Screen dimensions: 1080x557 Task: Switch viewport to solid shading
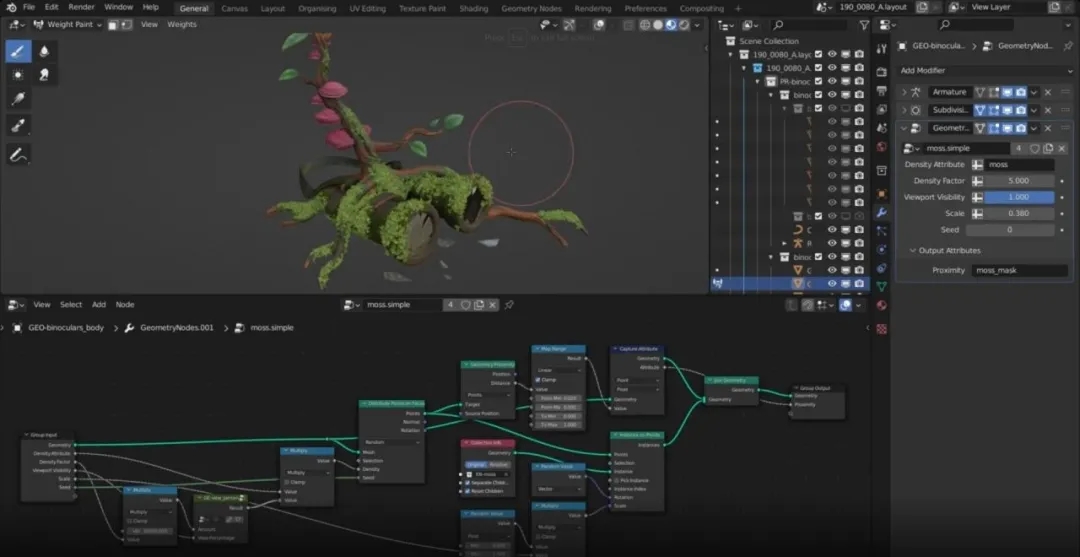click(658, 25)
